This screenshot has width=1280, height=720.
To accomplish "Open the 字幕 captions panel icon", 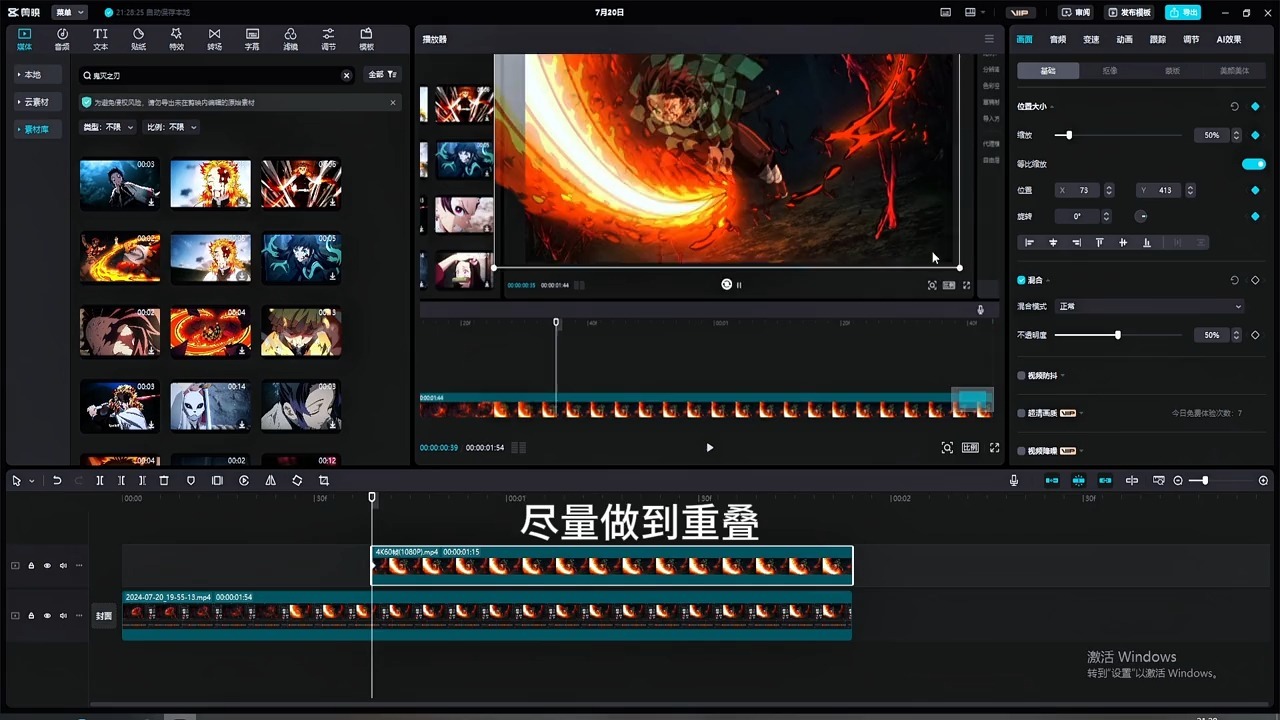I will 252,39.
